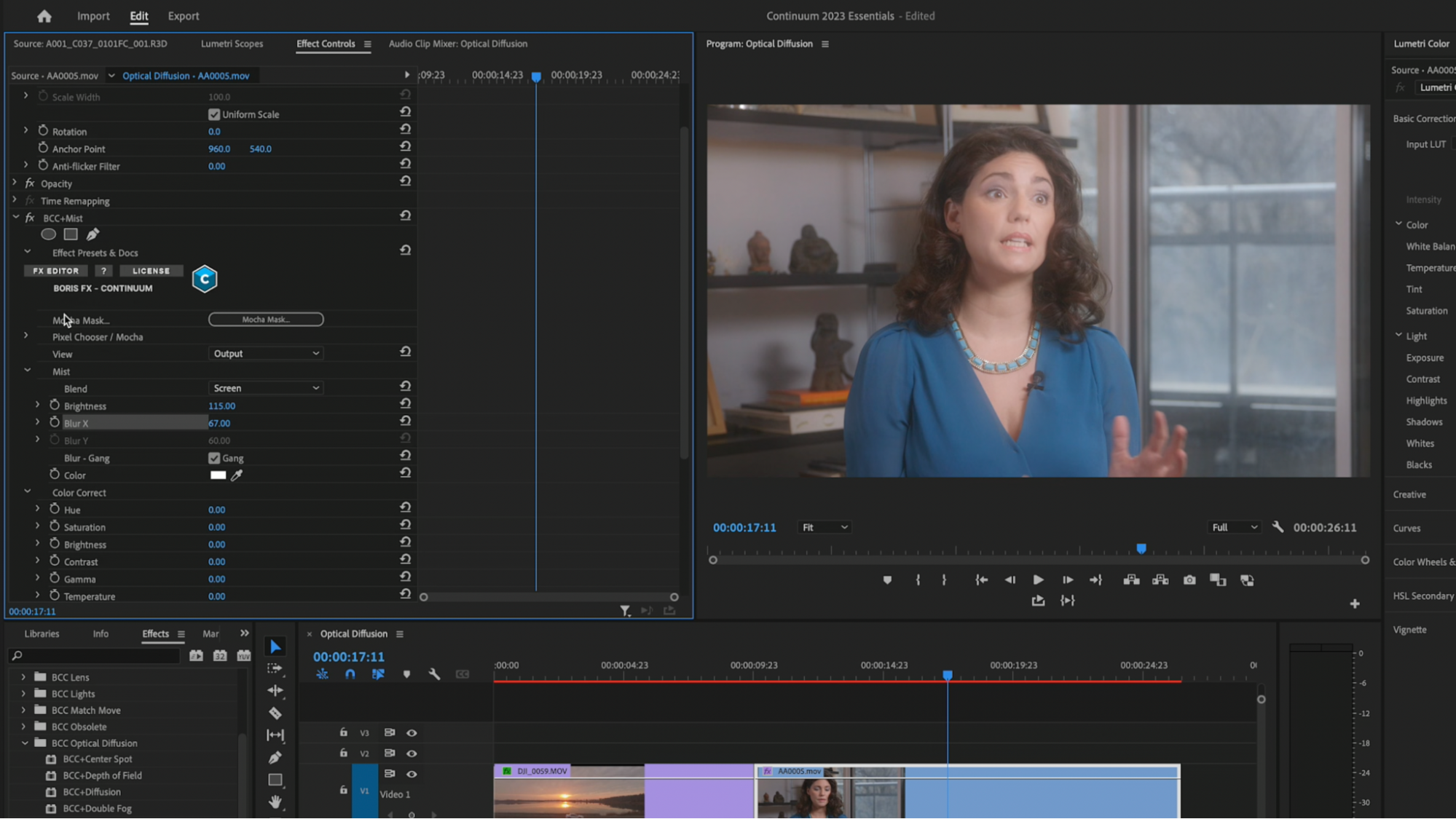Click the FX EDITOR button

(x=56, y=271)
